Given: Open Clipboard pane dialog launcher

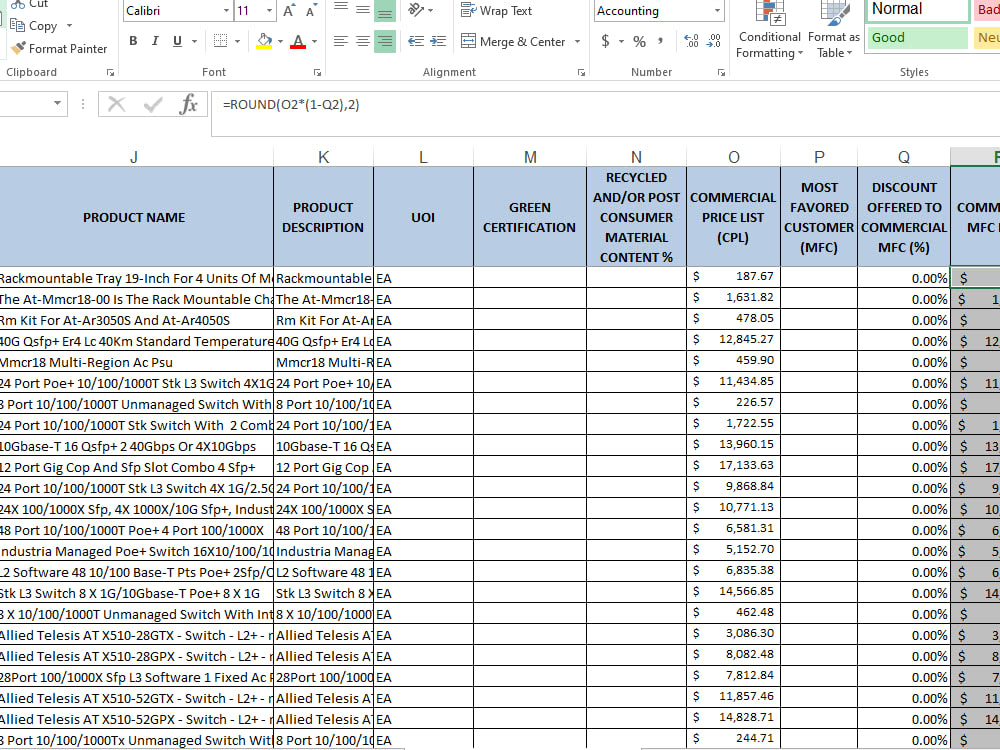Looking at the screenshot, I should 110,73.
